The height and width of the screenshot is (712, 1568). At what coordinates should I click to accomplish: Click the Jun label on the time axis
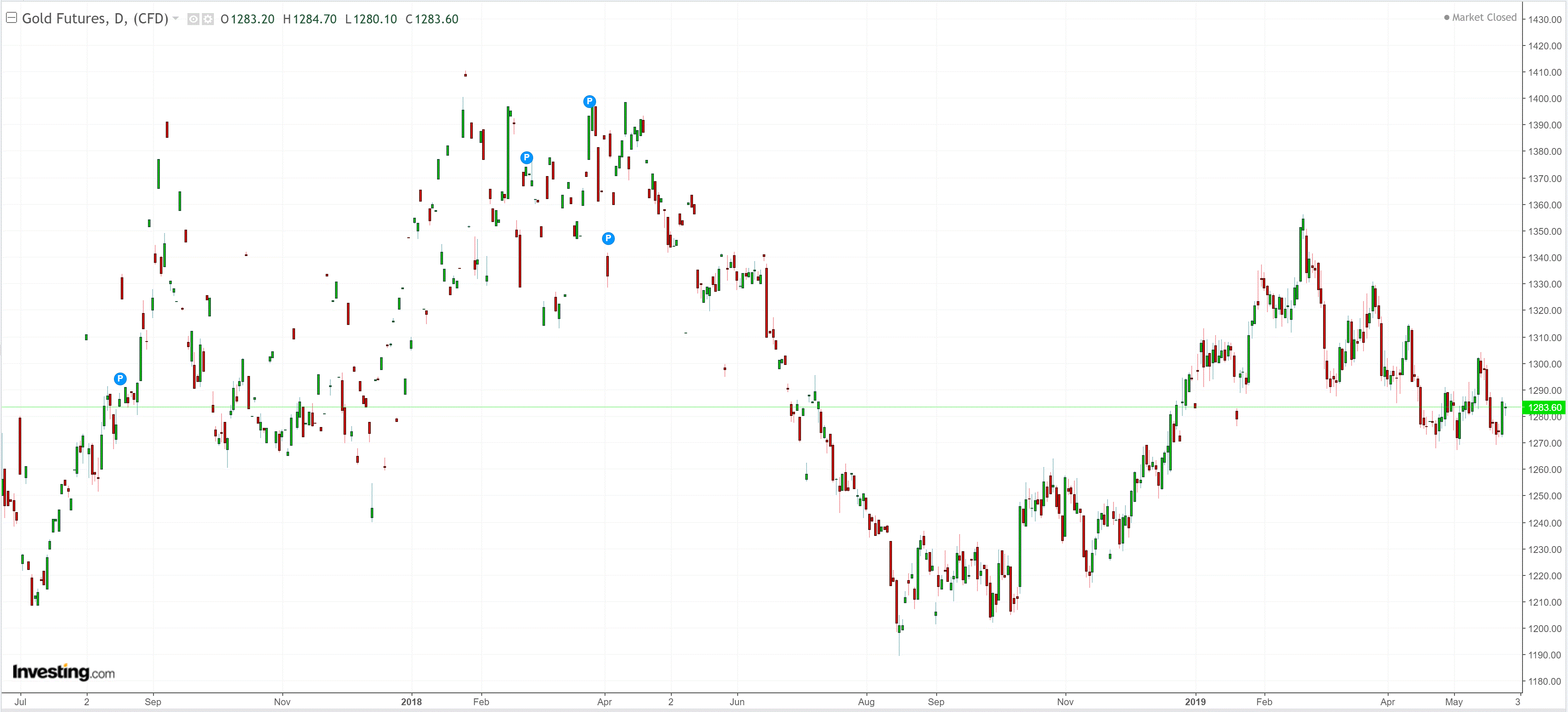[x=736, y=702]
